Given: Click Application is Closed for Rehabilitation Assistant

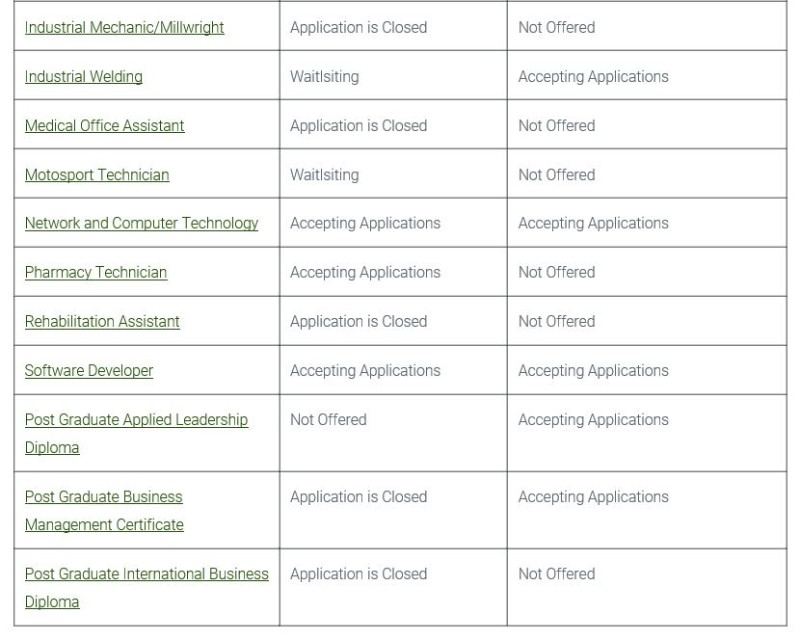Looking at the screenshot, I should point(359,322).
